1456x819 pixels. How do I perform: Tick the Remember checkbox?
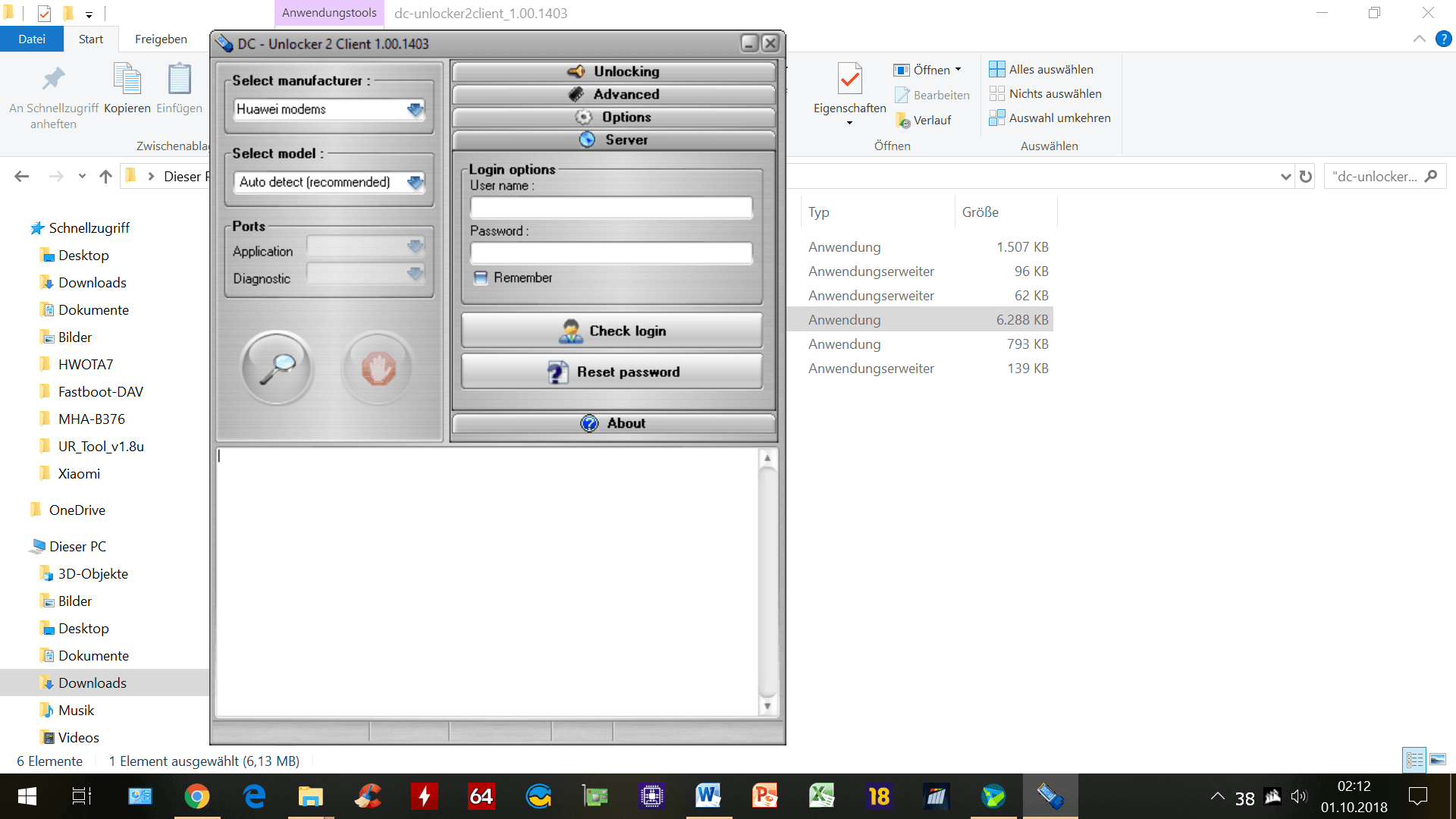click(480, 278)
